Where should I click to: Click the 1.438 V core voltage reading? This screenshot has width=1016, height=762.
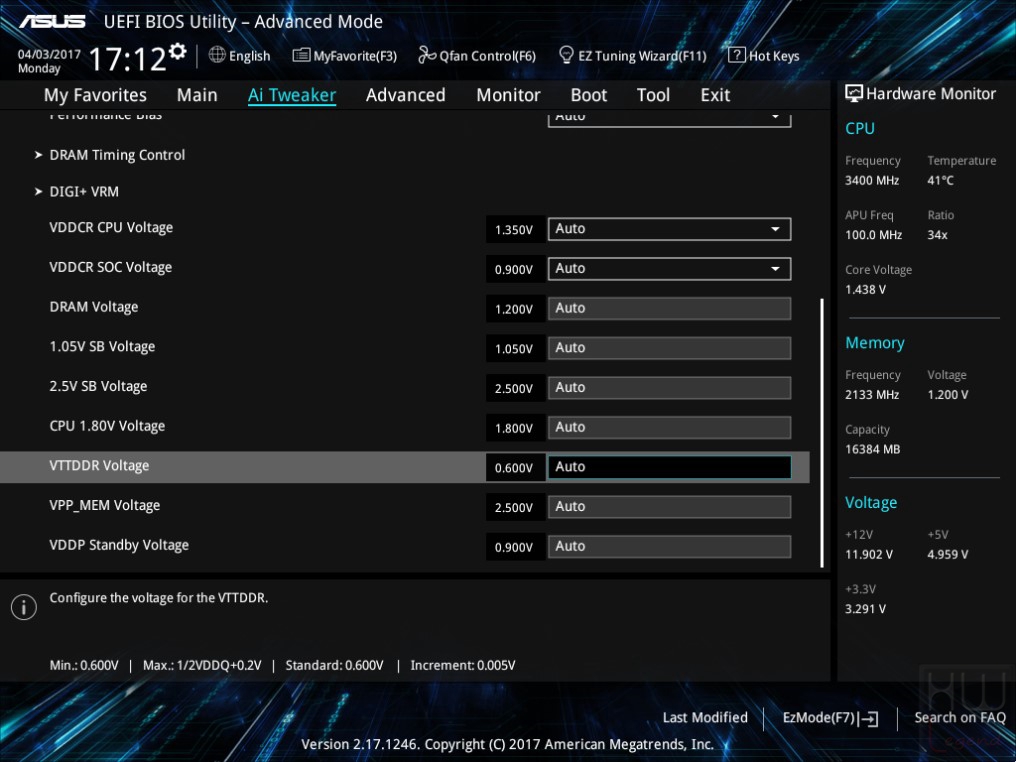pos(866,290)
